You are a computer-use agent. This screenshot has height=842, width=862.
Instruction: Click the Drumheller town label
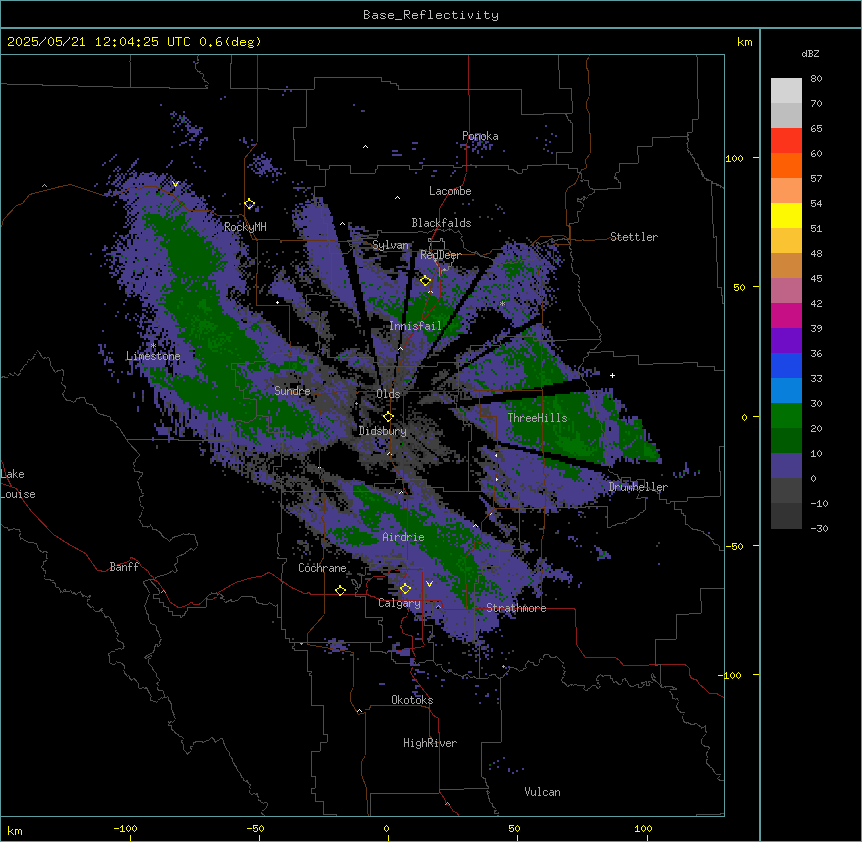coord(638,487)
